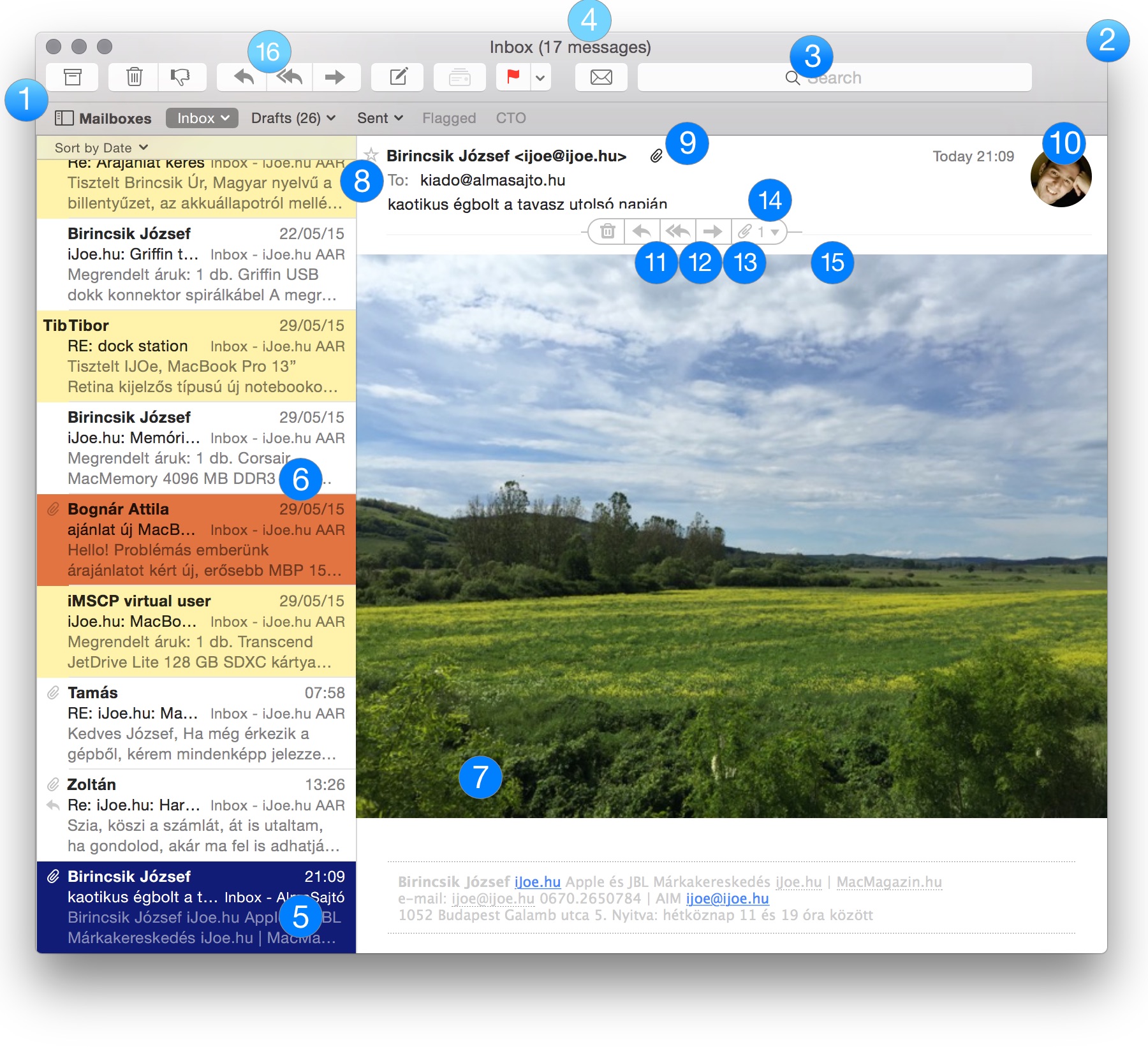This screenshot has width=1148, height=1047.
Task: Get new mail with envelope icon
Action: tap(601, 77)
